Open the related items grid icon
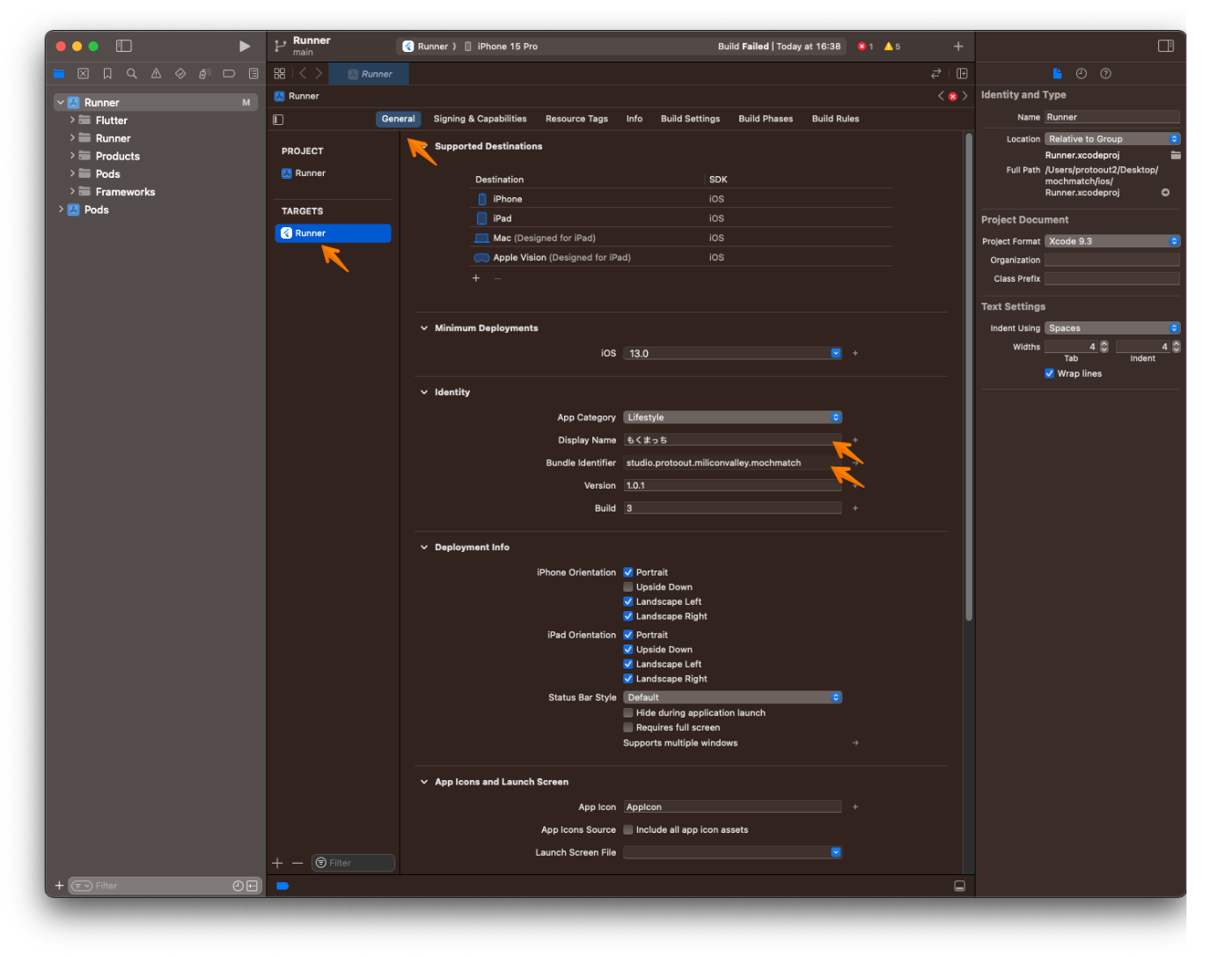Image resolution: width=1232 pixels, height=957 pixels. click(280, 74)
